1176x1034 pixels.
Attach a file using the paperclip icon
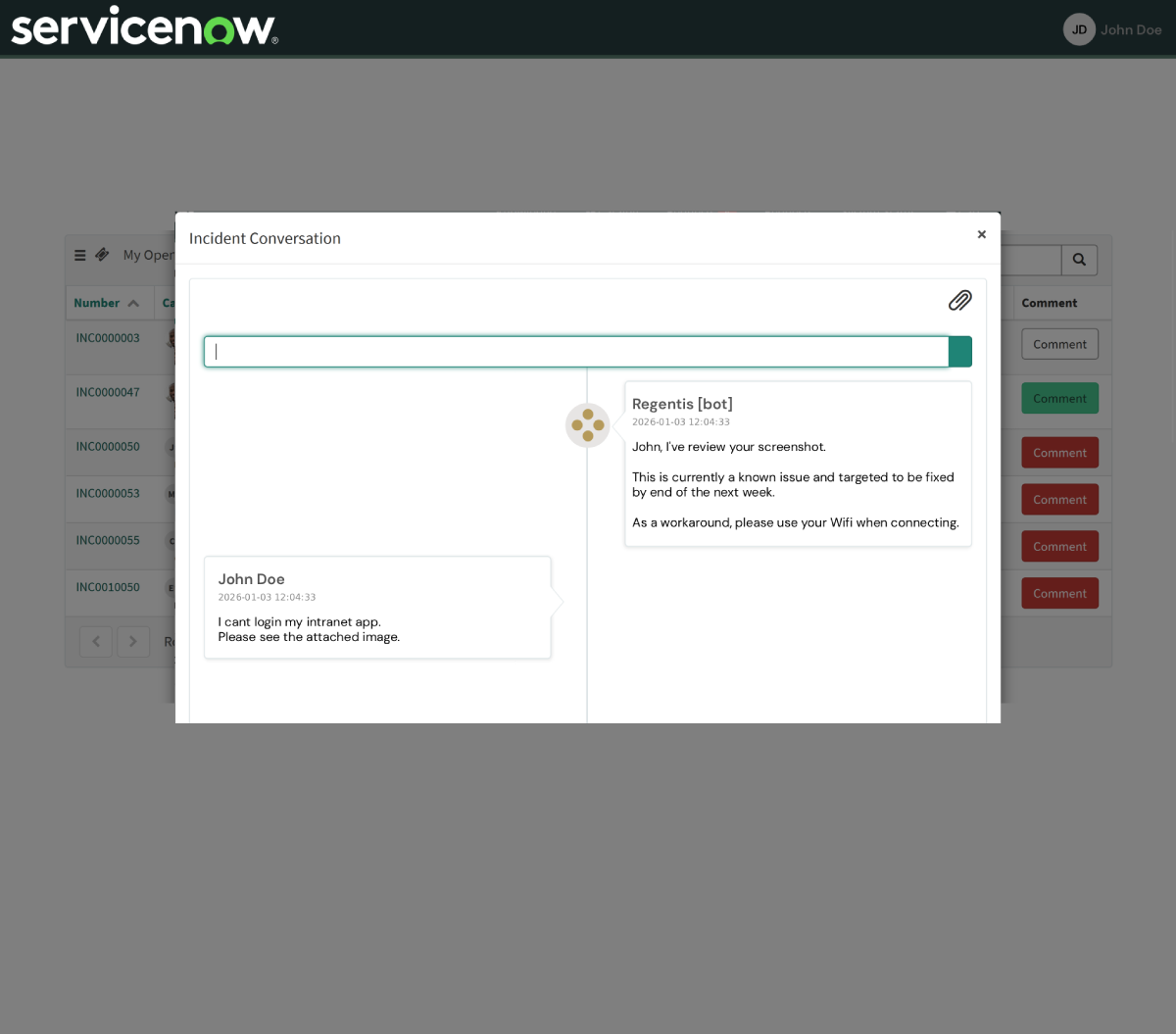pos(959,301)
